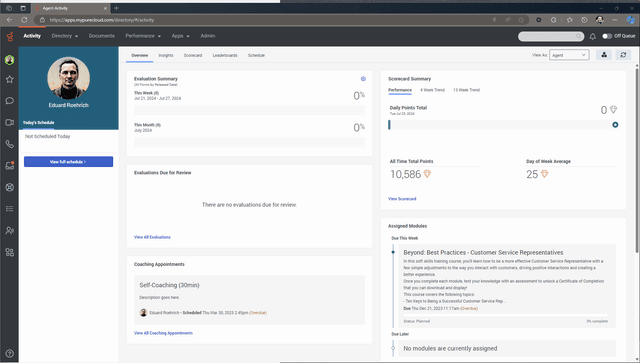Bookmark this page with the star icon
Screen dimensions: 640x363
[x=521, y=20]
